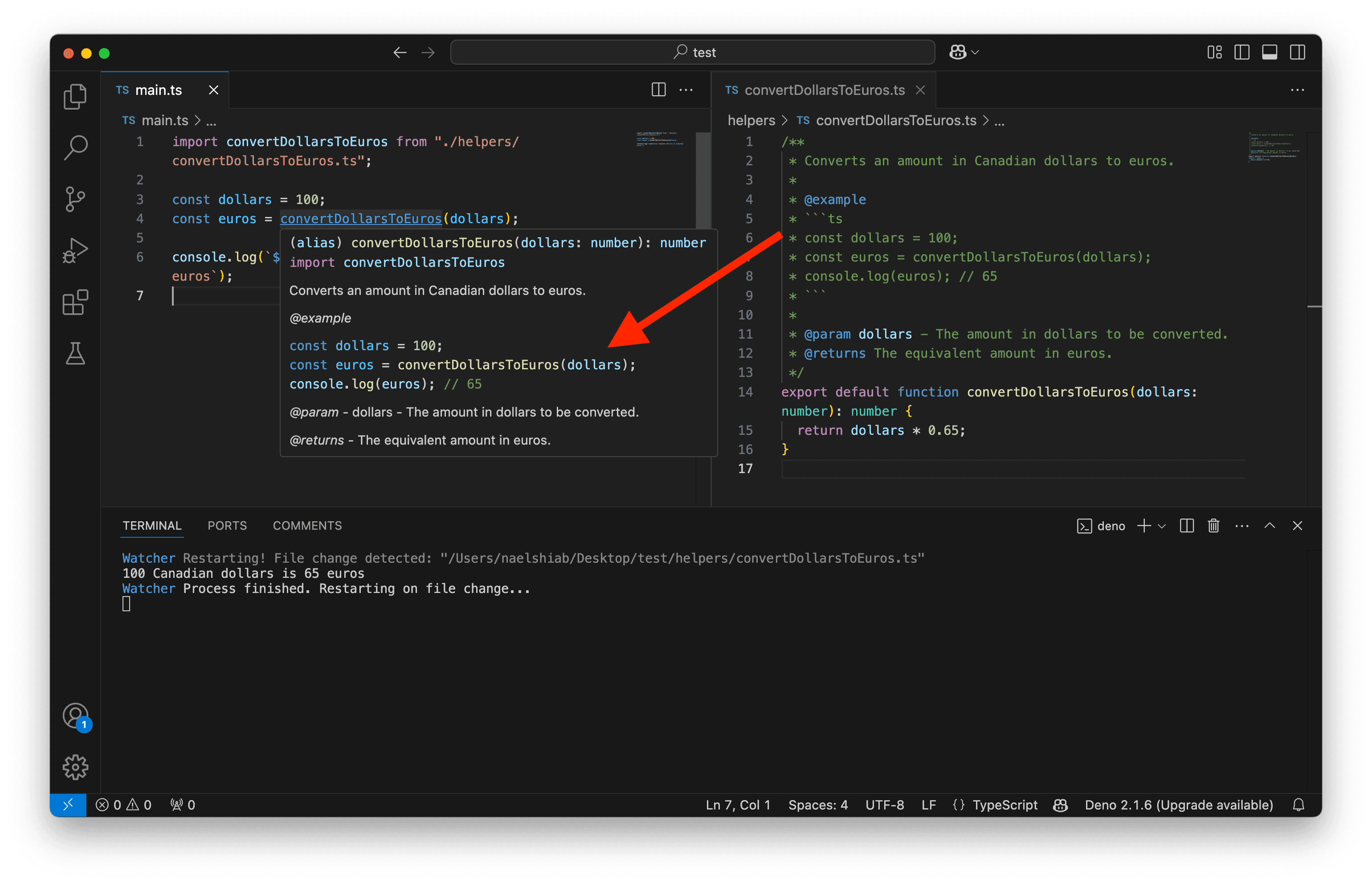Close the terminal panel

(x=1298, y=526)
